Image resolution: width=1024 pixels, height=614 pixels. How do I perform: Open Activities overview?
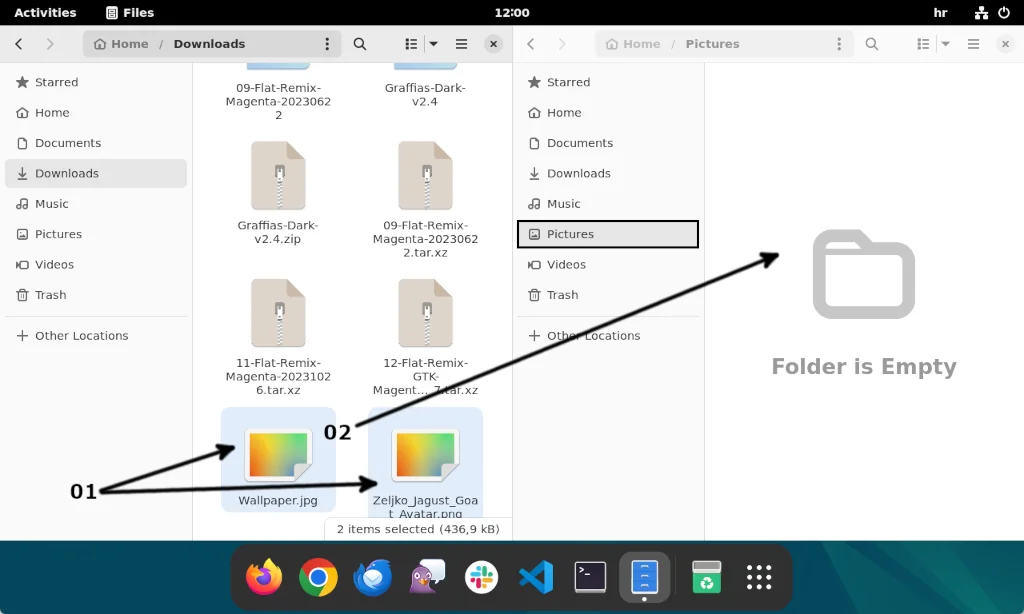[x=45, y=12]
